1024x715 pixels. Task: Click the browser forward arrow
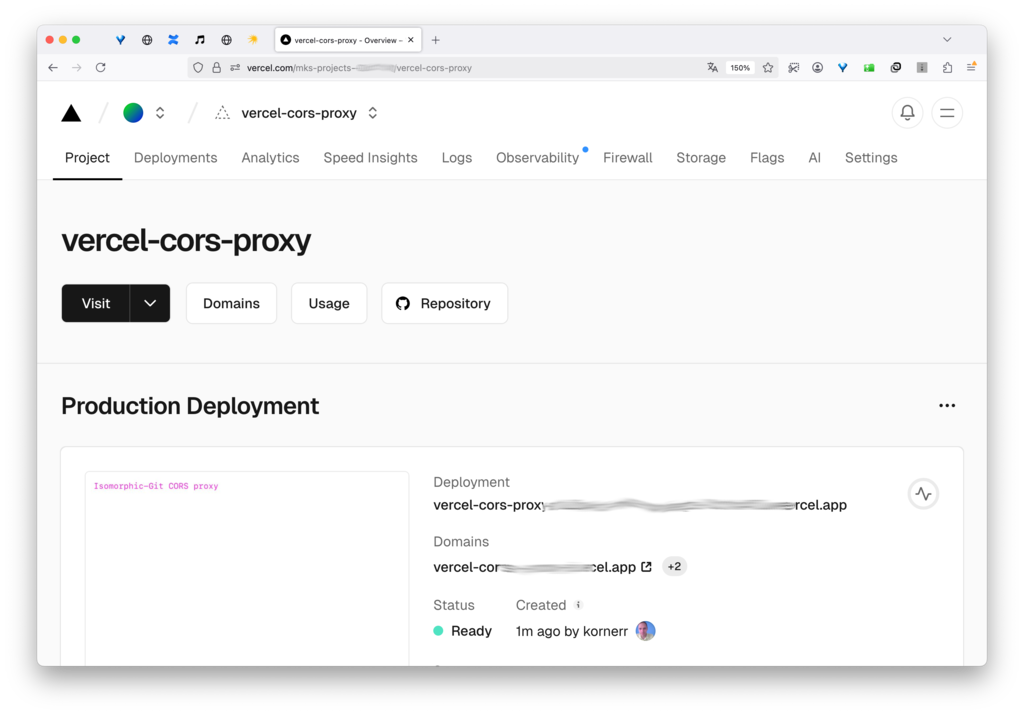click(x=76, y=67)
